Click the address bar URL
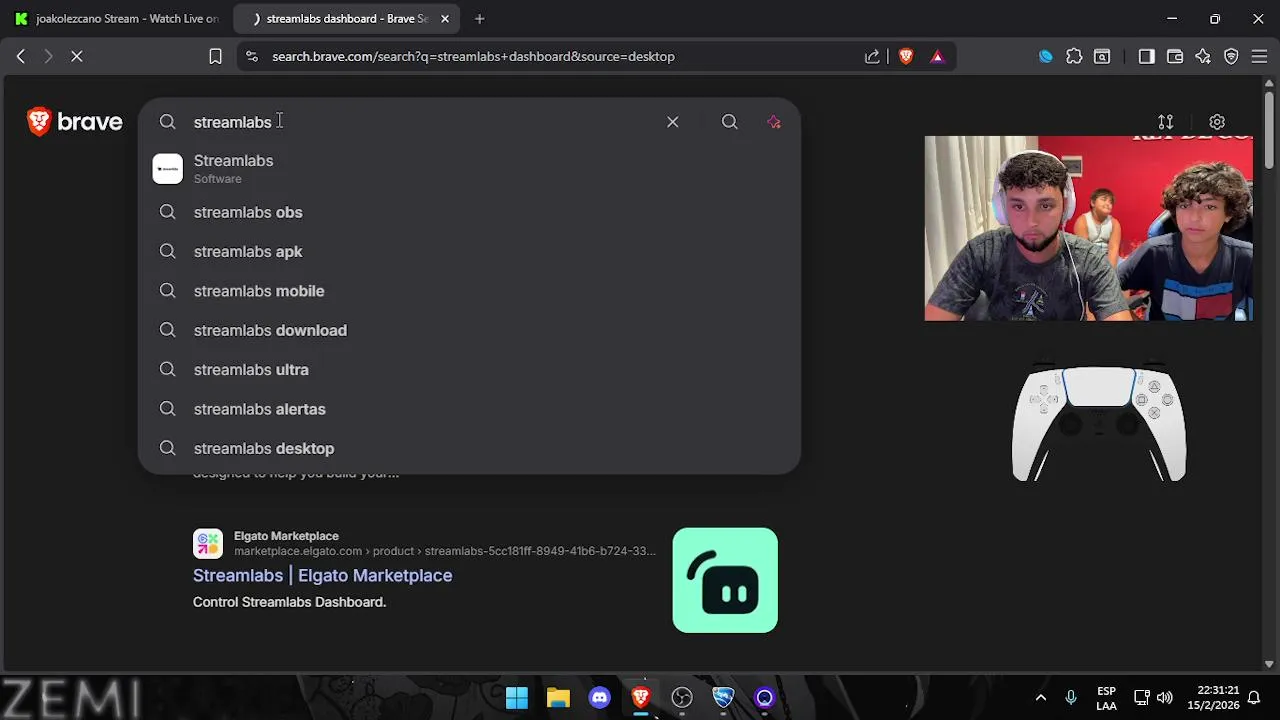Image resolution: width=1280 pixels, height=720 pixels. [x=473, y=57]
